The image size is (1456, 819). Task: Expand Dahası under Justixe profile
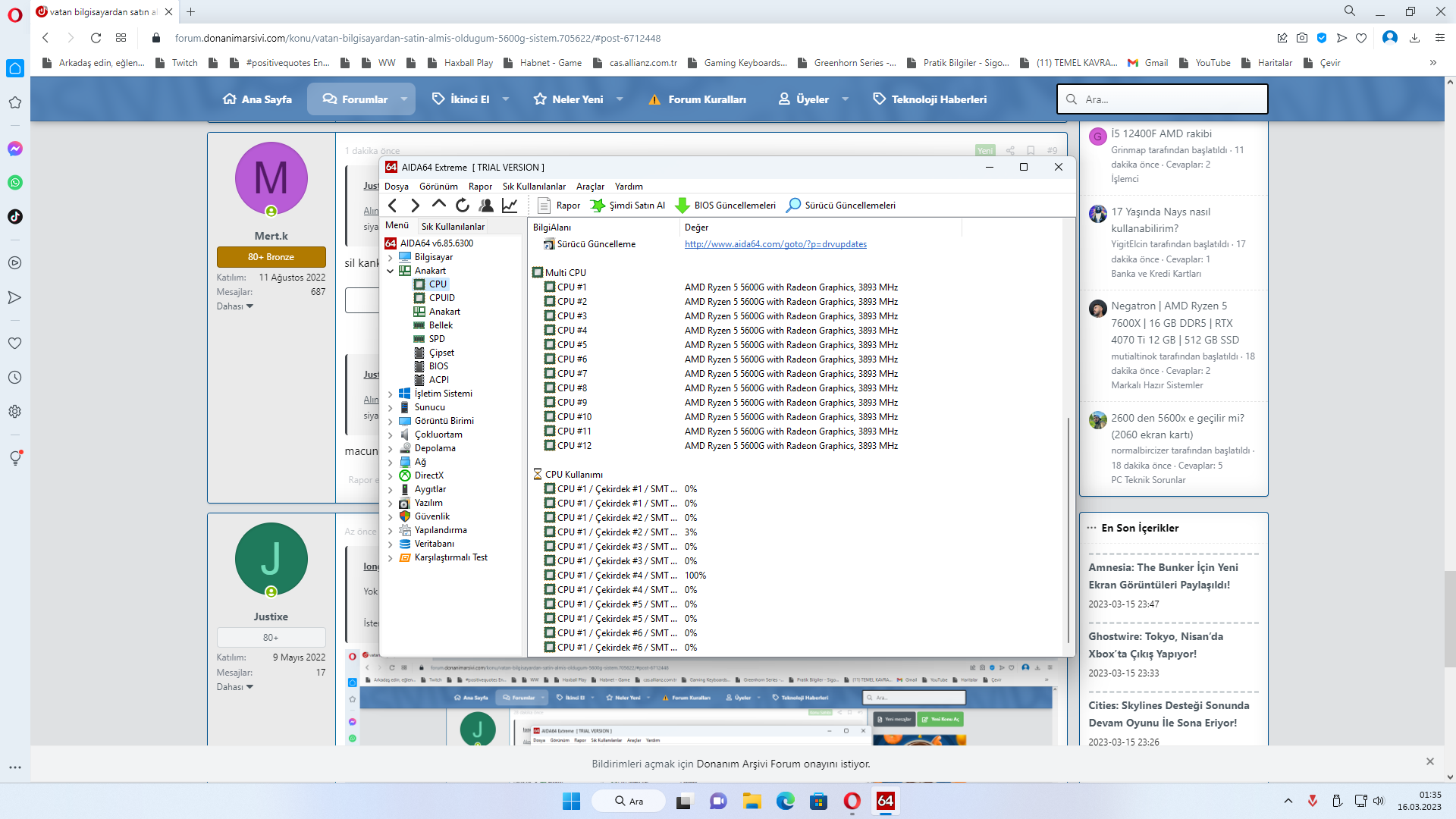tap(235, 687)
